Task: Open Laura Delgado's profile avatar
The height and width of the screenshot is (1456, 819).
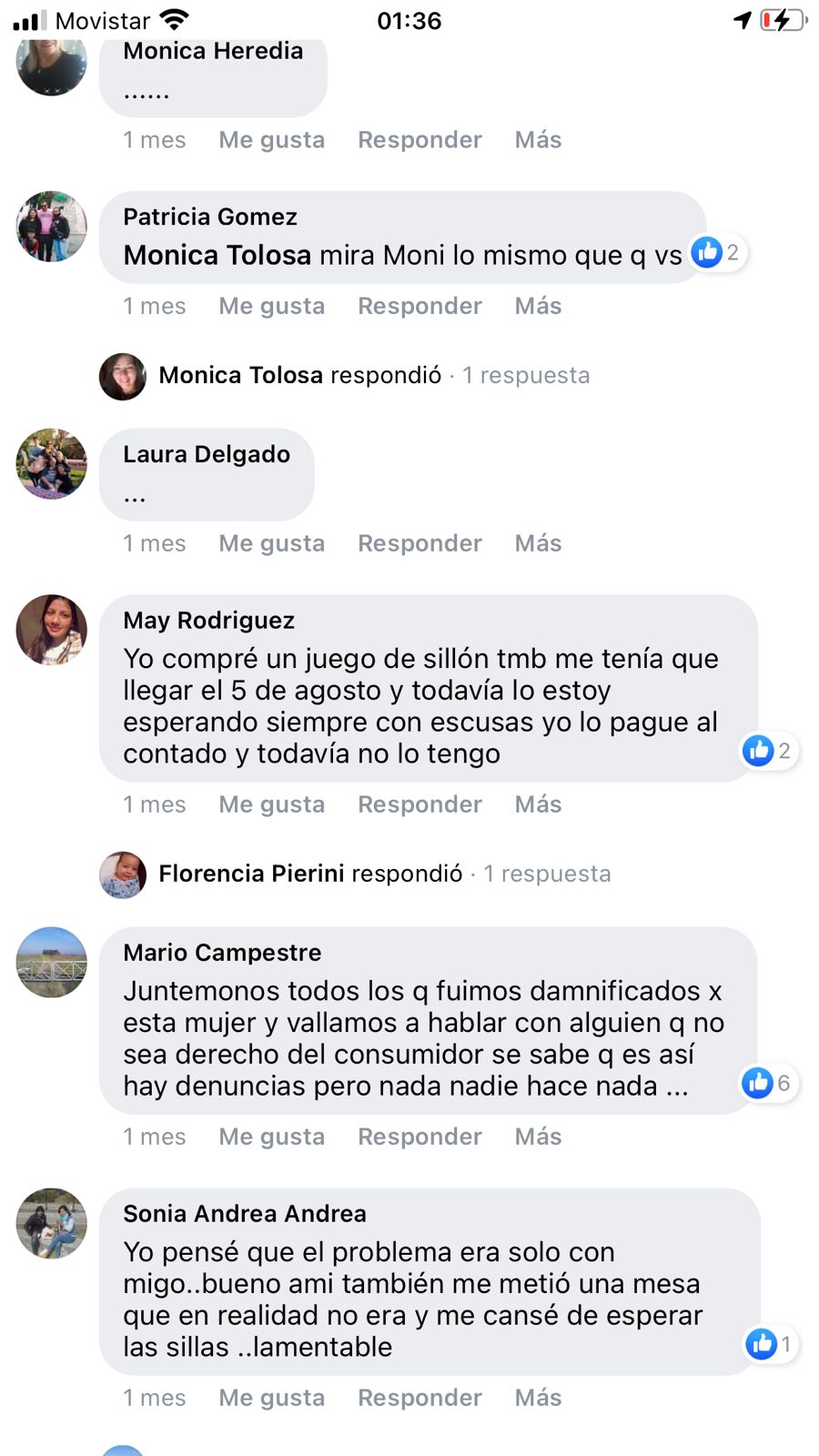Action: coord(52,464)
